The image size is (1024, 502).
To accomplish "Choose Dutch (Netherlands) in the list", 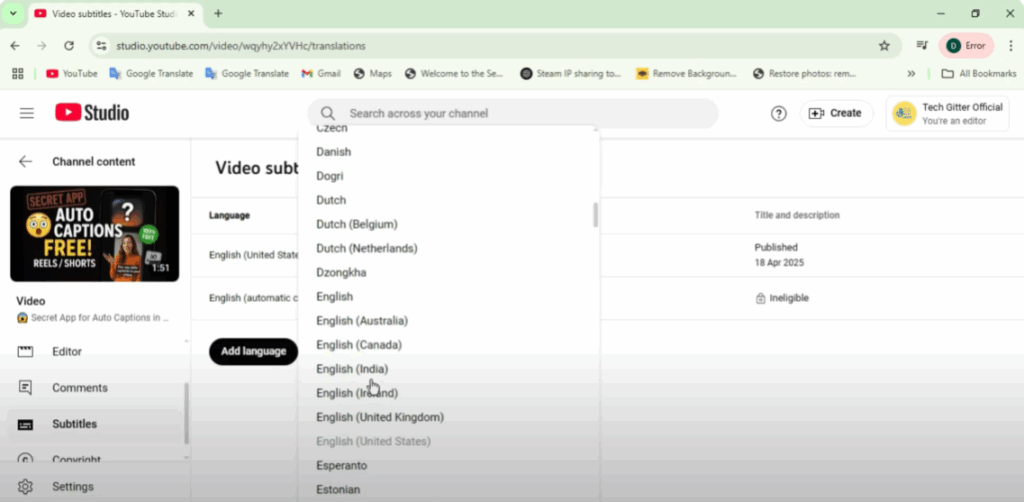I will click(x=366, y=248).
